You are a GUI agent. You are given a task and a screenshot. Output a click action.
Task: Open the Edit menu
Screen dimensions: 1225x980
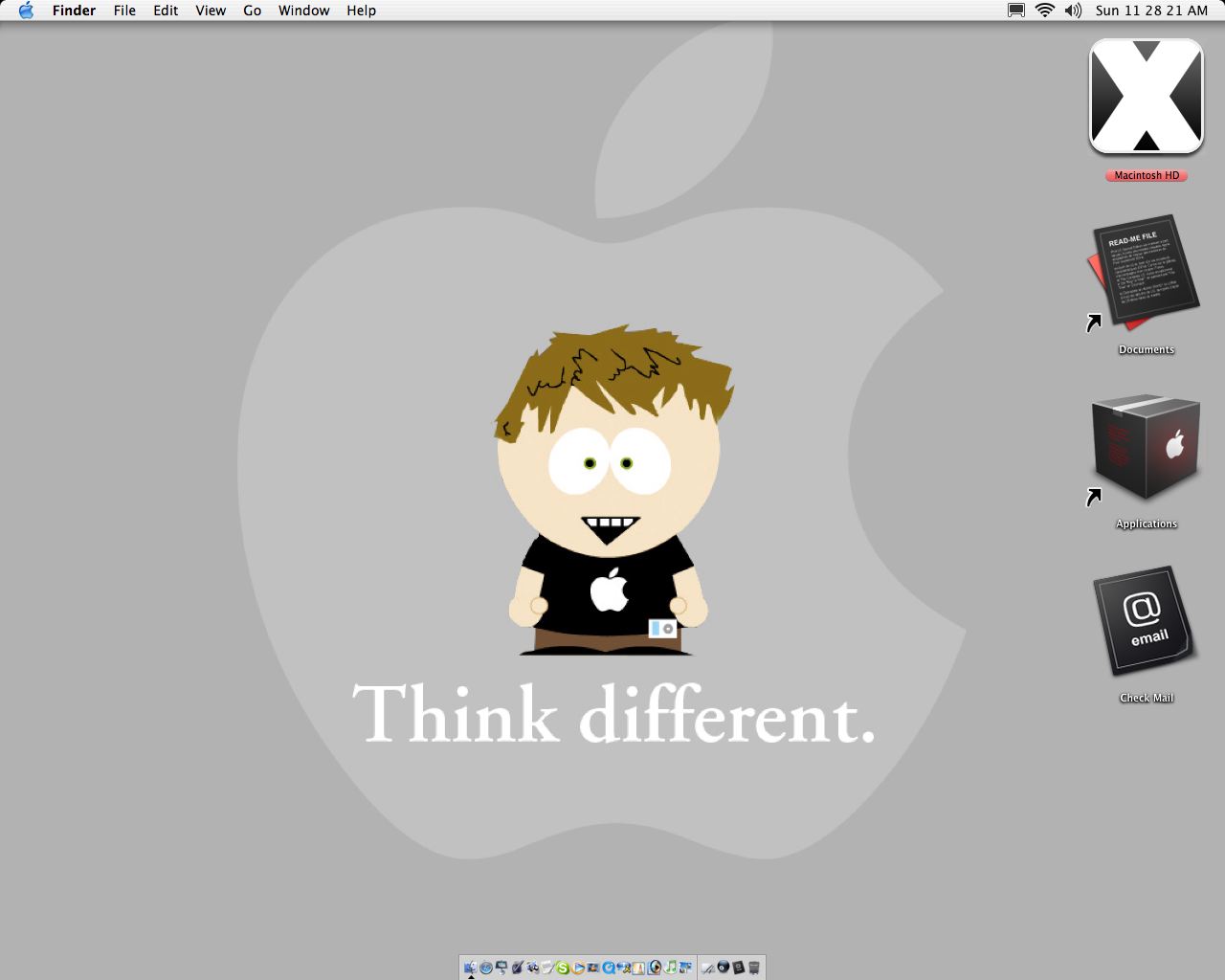click(x=166, y=11)
